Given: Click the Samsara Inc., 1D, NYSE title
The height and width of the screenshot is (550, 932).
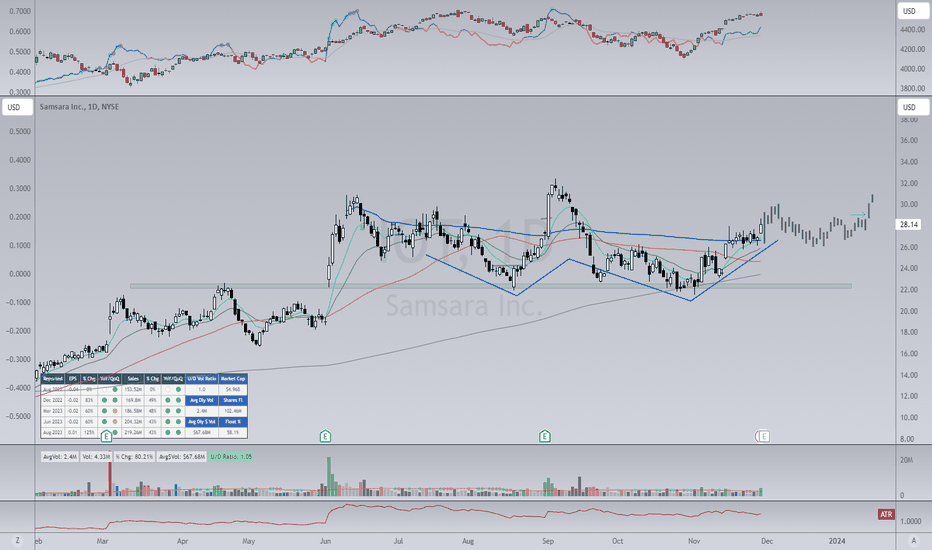Looking at the screenshot, I should click(x=79, y=107).
